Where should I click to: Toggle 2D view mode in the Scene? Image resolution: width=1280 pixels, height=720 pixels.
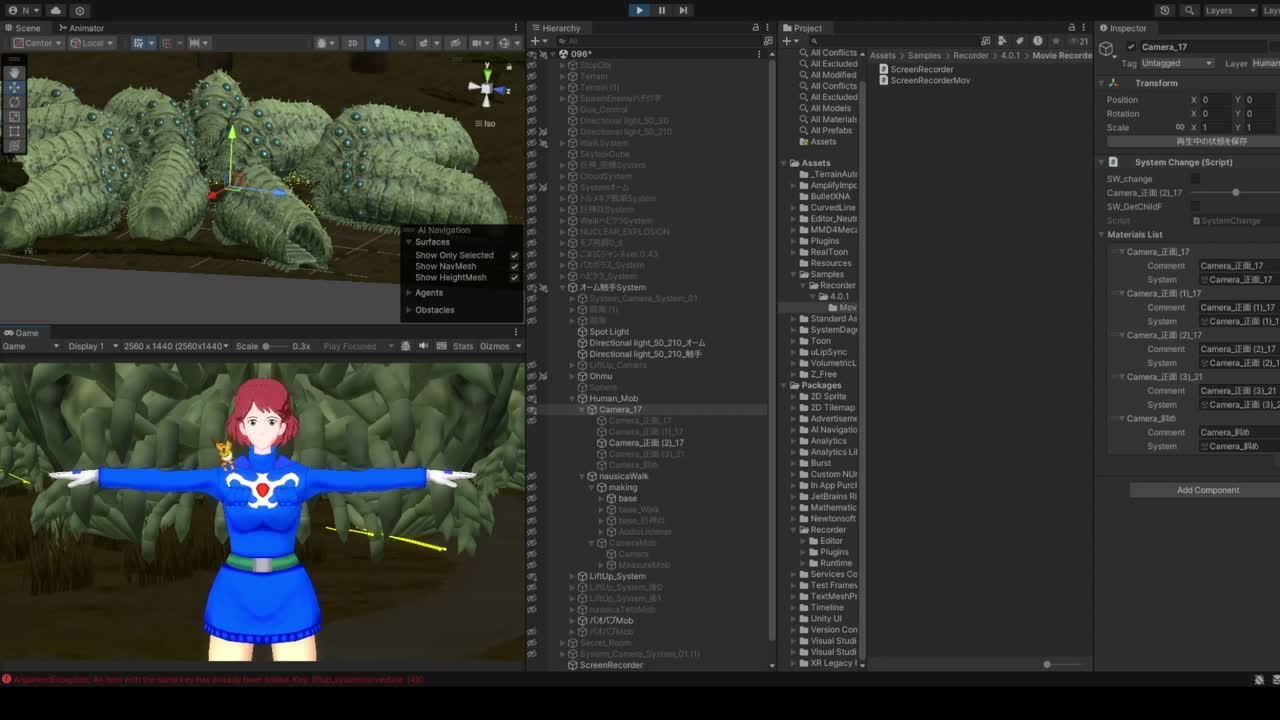[352, 43]
